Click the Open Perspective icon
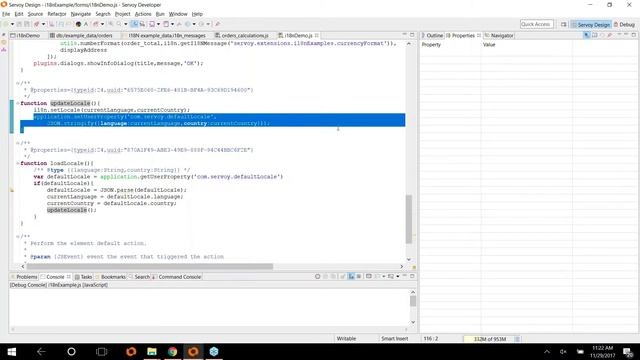Viewport: 640px width, 360px height. point(564,24)
